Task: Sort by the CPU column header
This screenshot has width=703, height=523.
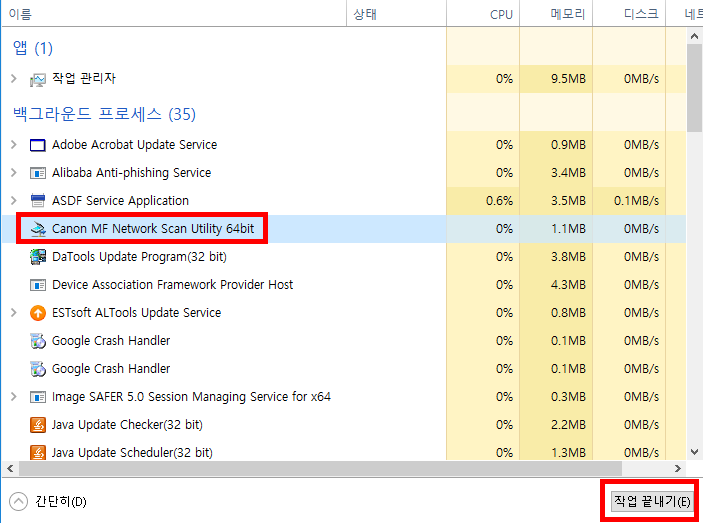Action: tap(483, 14)
